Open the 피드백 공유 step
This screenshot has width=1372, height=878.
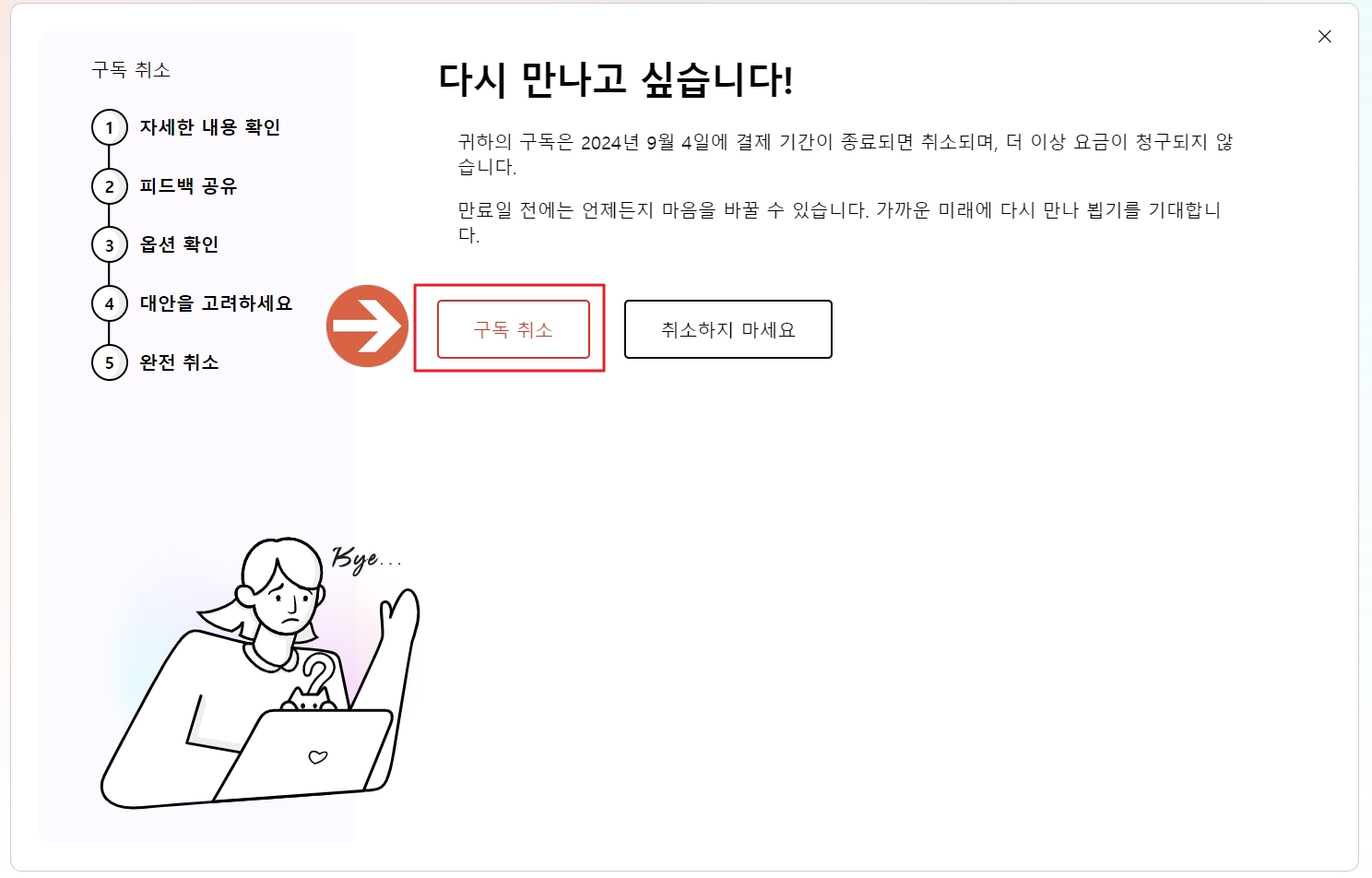tap(188, 186)
